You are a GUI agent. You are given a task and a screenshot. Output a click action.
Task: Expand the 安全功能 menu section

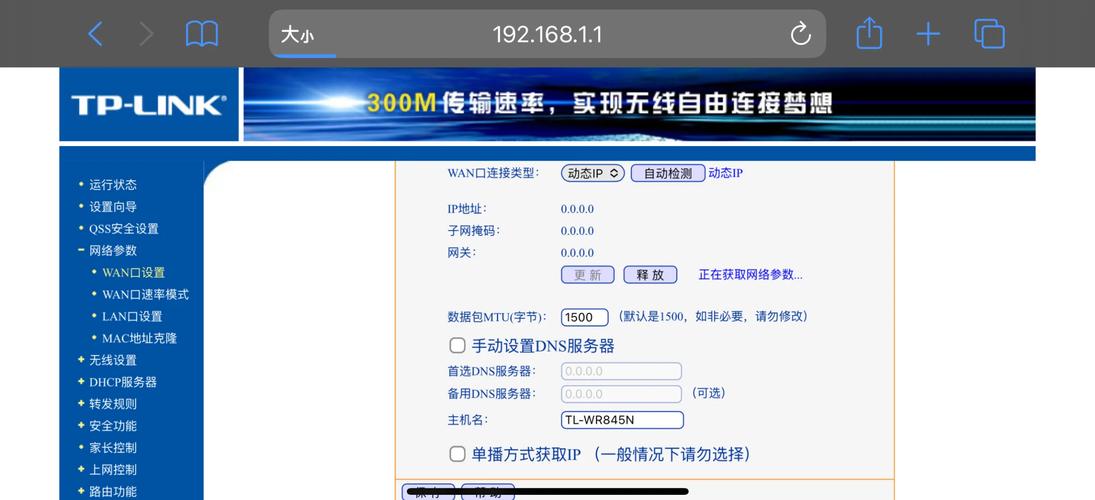pyautogui.click(x=112, y=426)
